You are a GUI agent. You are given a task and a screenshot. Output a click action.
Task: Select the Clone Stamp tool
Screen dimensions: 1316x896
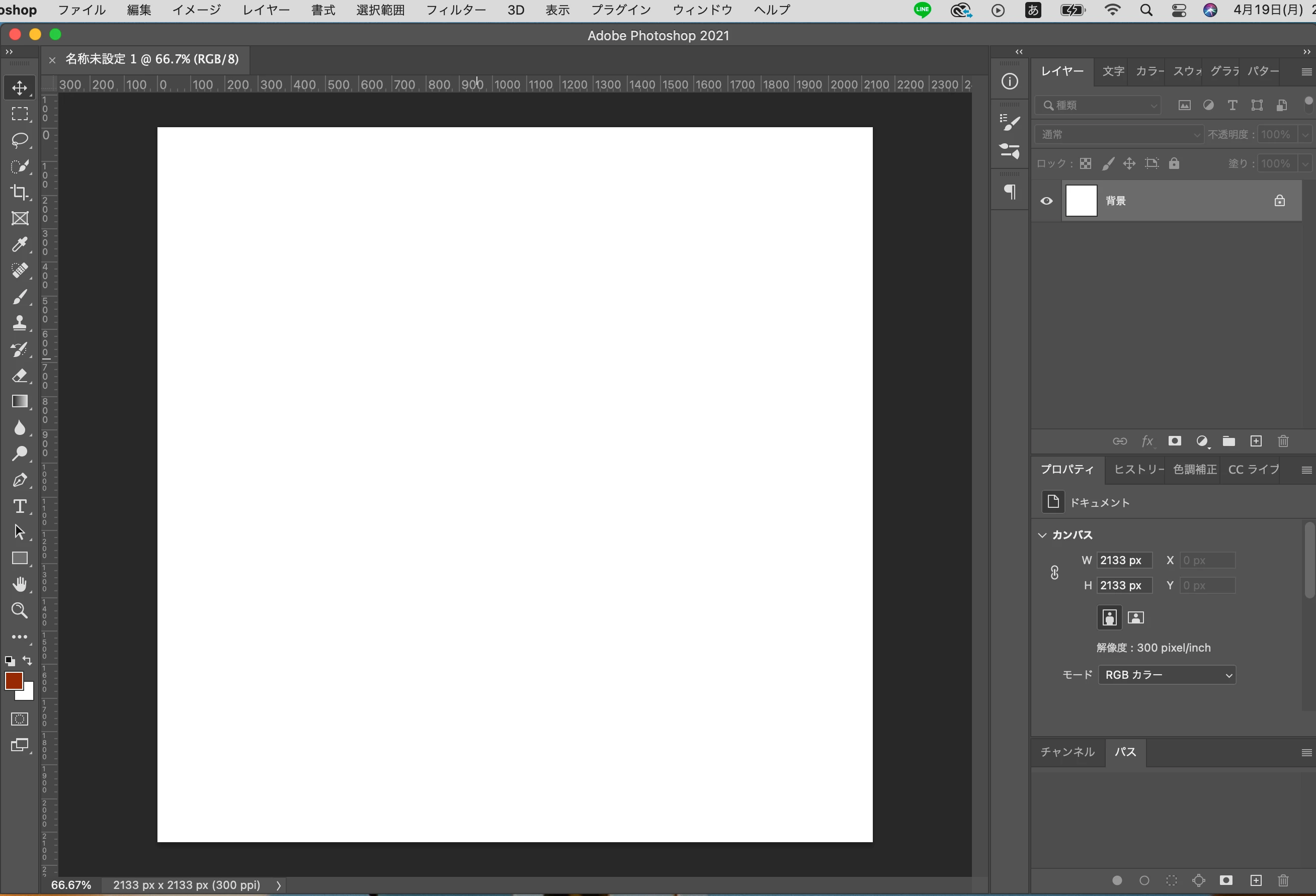pyautogui.click(x=20, y=323)
